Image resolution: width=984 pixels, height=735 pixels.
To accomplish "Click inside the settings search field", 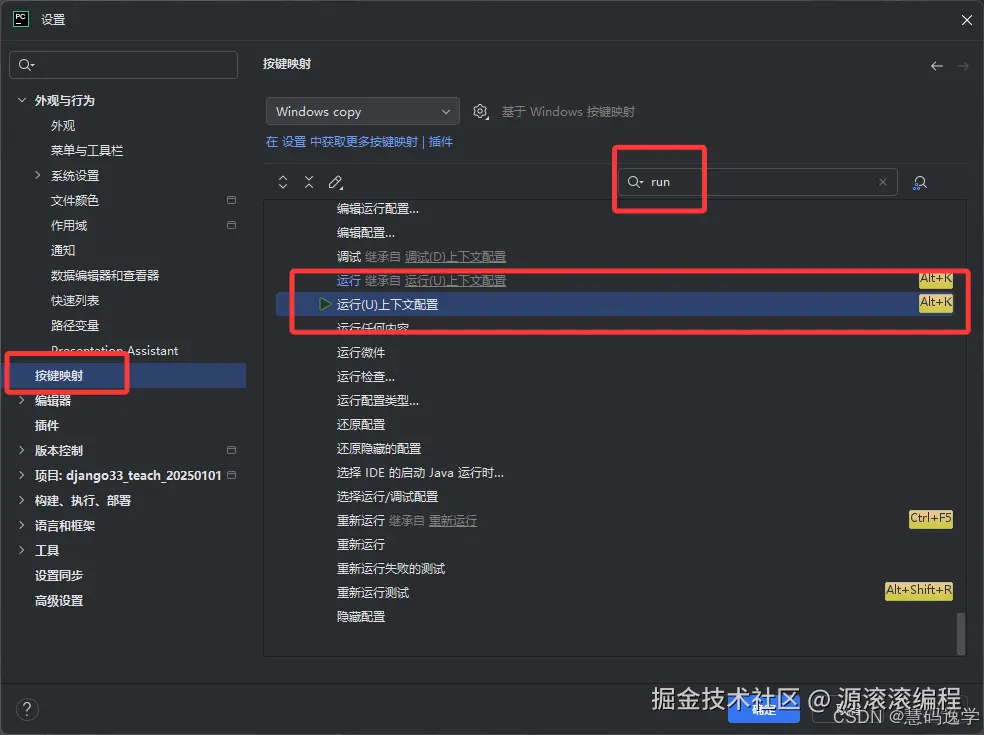I will tap(124, 65).
